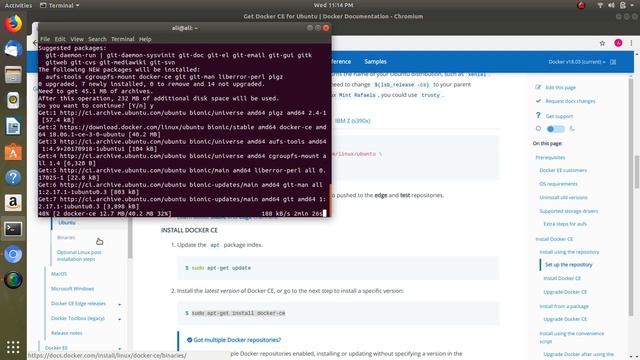Viewport: 640px width, 360px height.
Task: Click the Request docs changes link
Action: 570,101
